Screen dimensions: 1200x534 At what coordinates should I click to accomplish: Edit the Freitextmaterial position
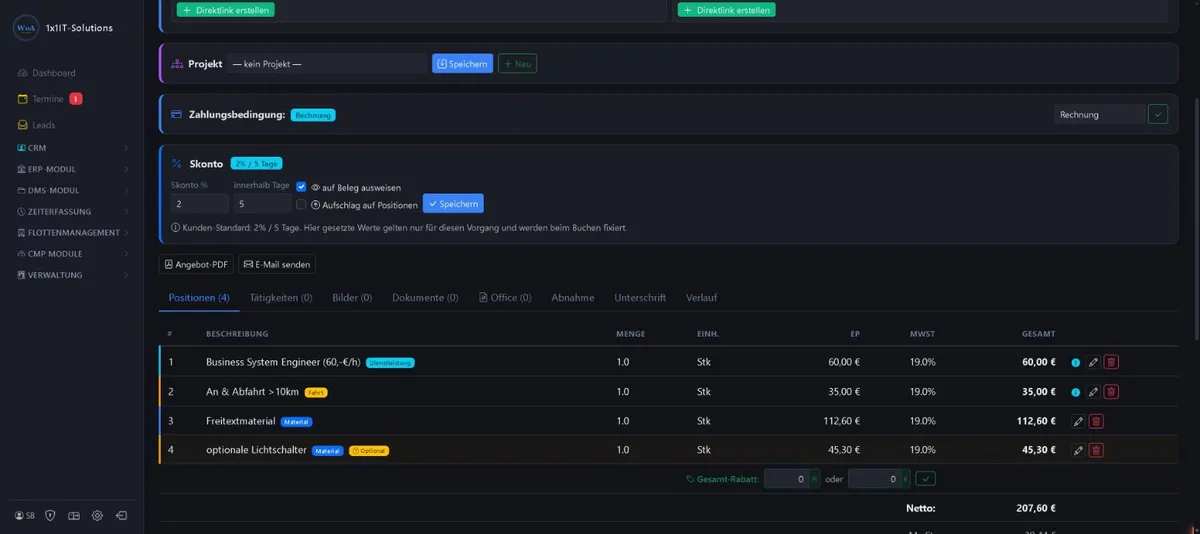[1078, 421]
